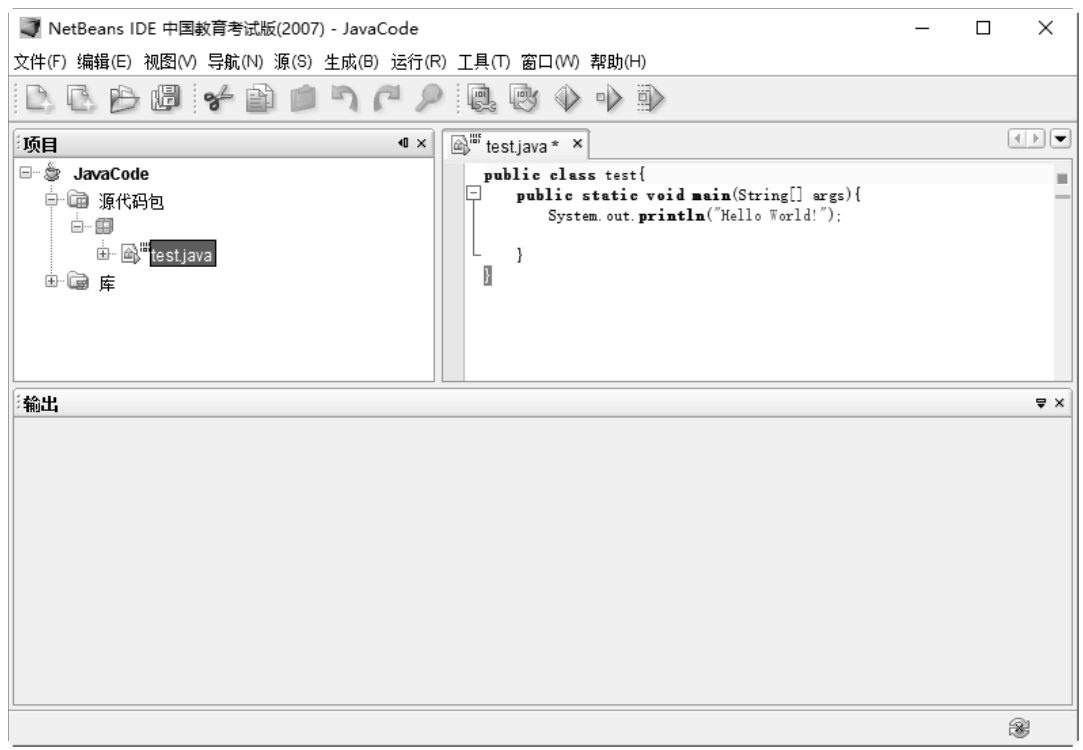Click the final closing brace in editor
1083x750 pixels.
488,276
